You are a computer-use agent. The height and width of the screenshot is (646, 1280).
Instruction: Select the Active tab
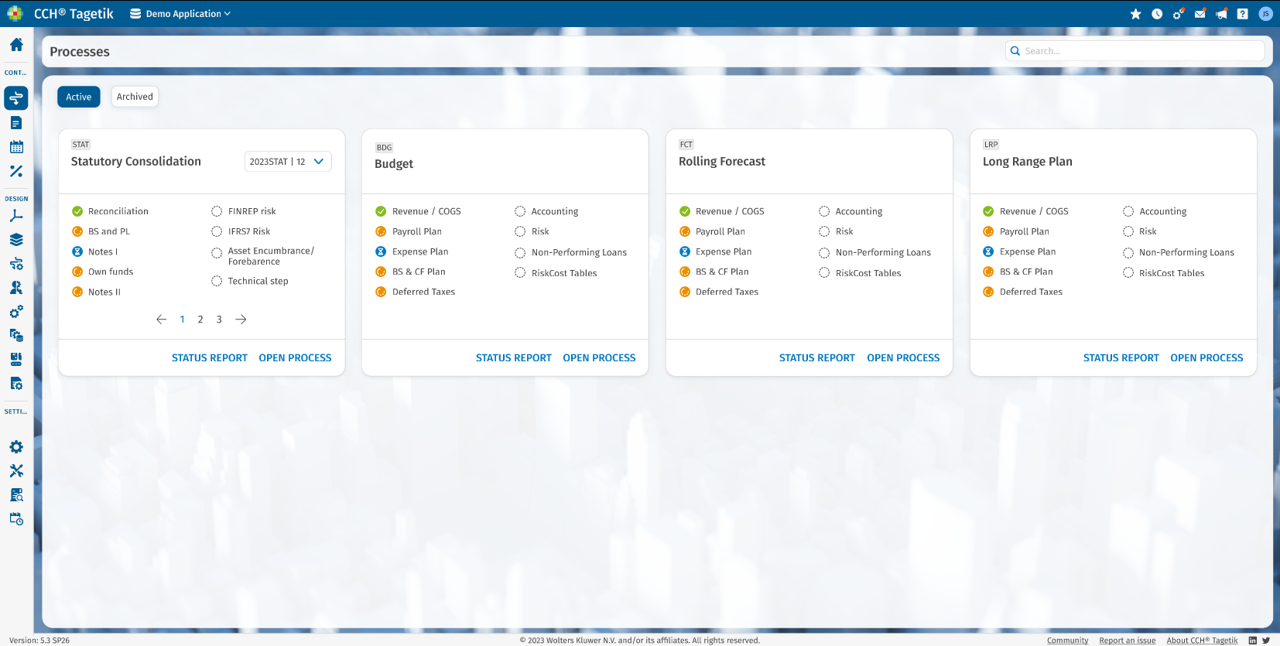78,97
